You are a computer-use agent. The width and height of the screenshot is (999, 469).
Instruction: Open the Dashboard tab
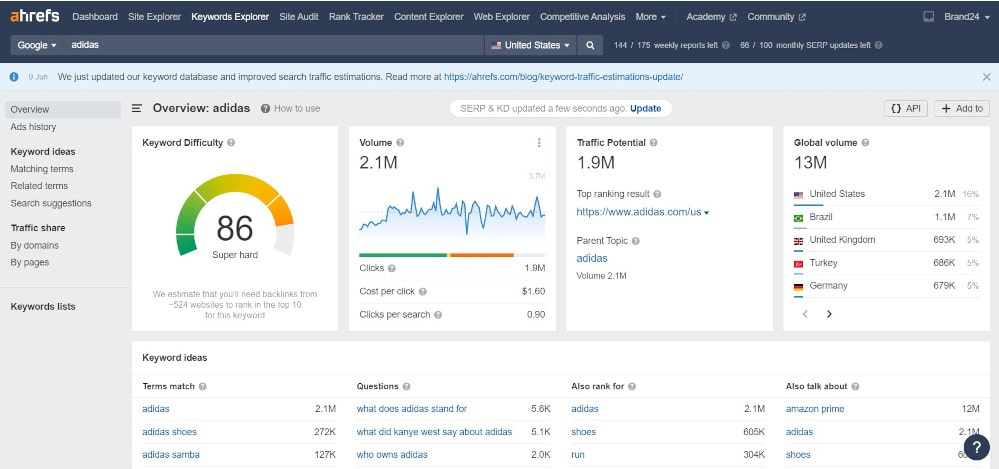point(95,17)
